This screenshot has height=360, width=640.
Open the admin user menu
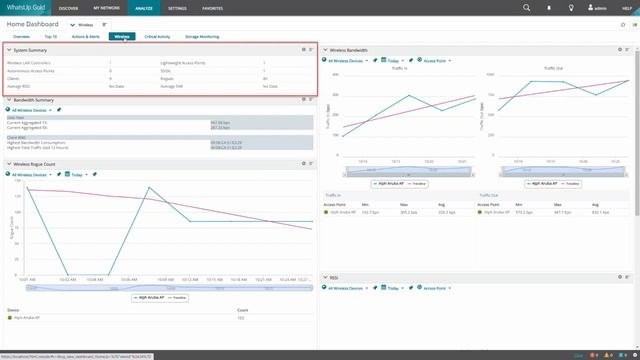pyautogui.click(x=597, y=8)
